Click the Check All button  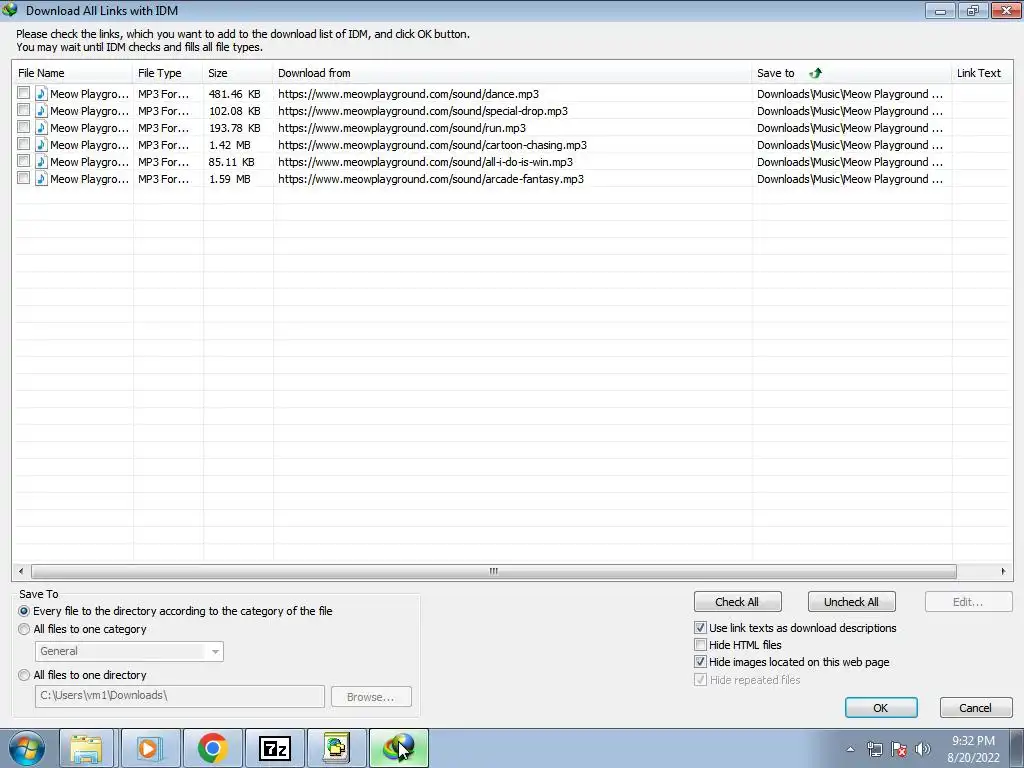click(x=737, y=601)
